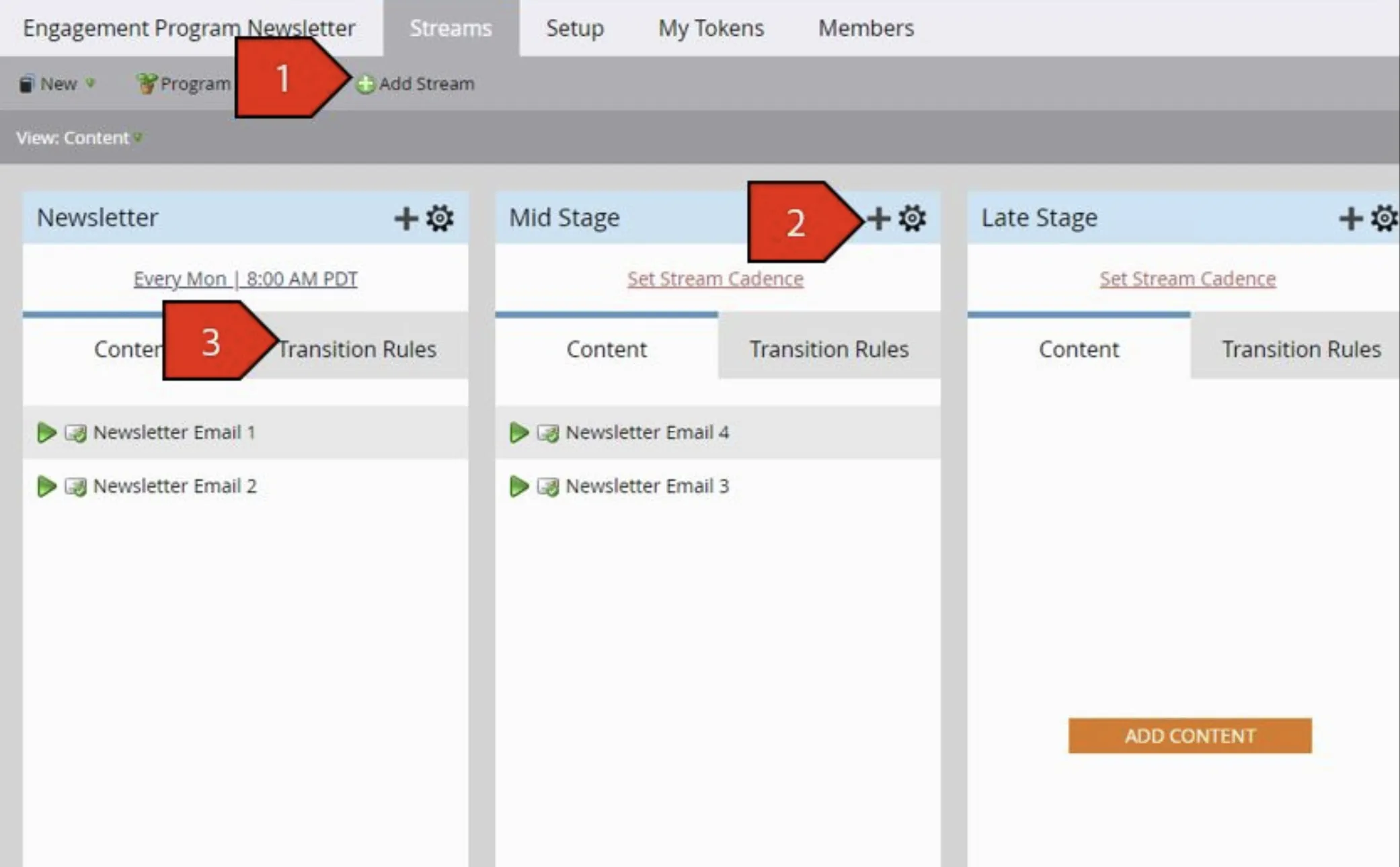
Task: Open the My Tokens tab
Action: [x=711, y=28]
